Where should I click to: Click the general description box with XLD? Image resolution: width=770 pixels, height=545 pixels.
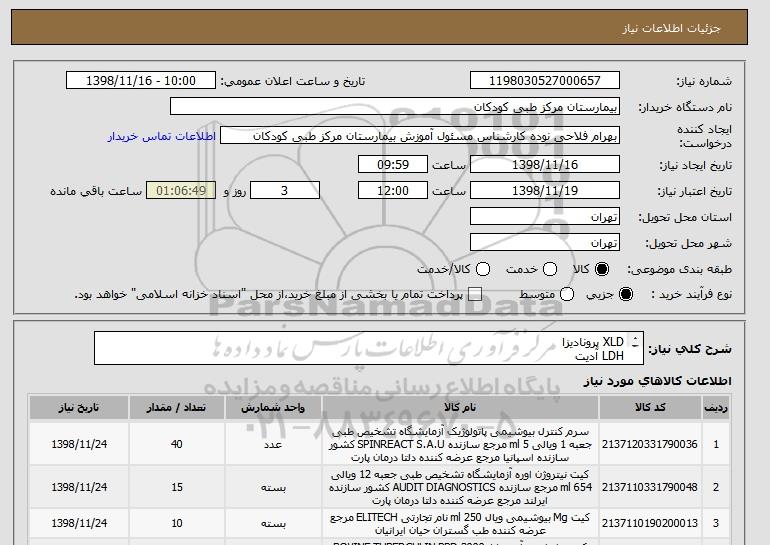point(368,348)
